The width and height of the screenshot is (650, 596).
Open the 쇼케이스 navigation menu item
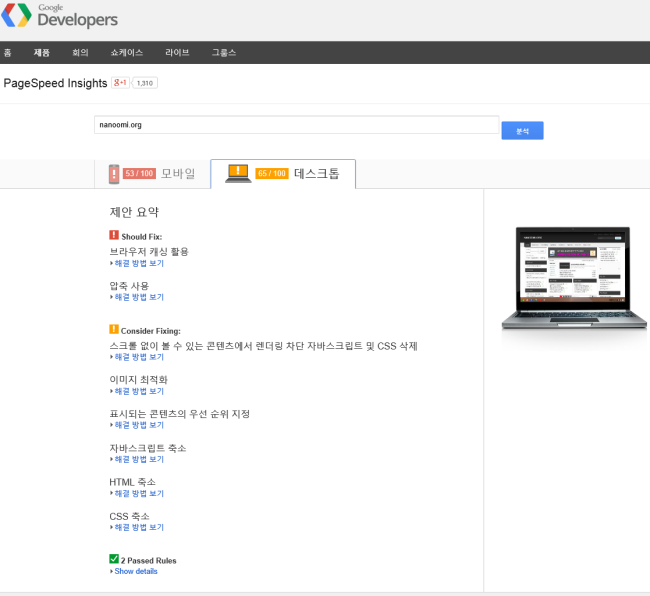[x=127, y=53]
